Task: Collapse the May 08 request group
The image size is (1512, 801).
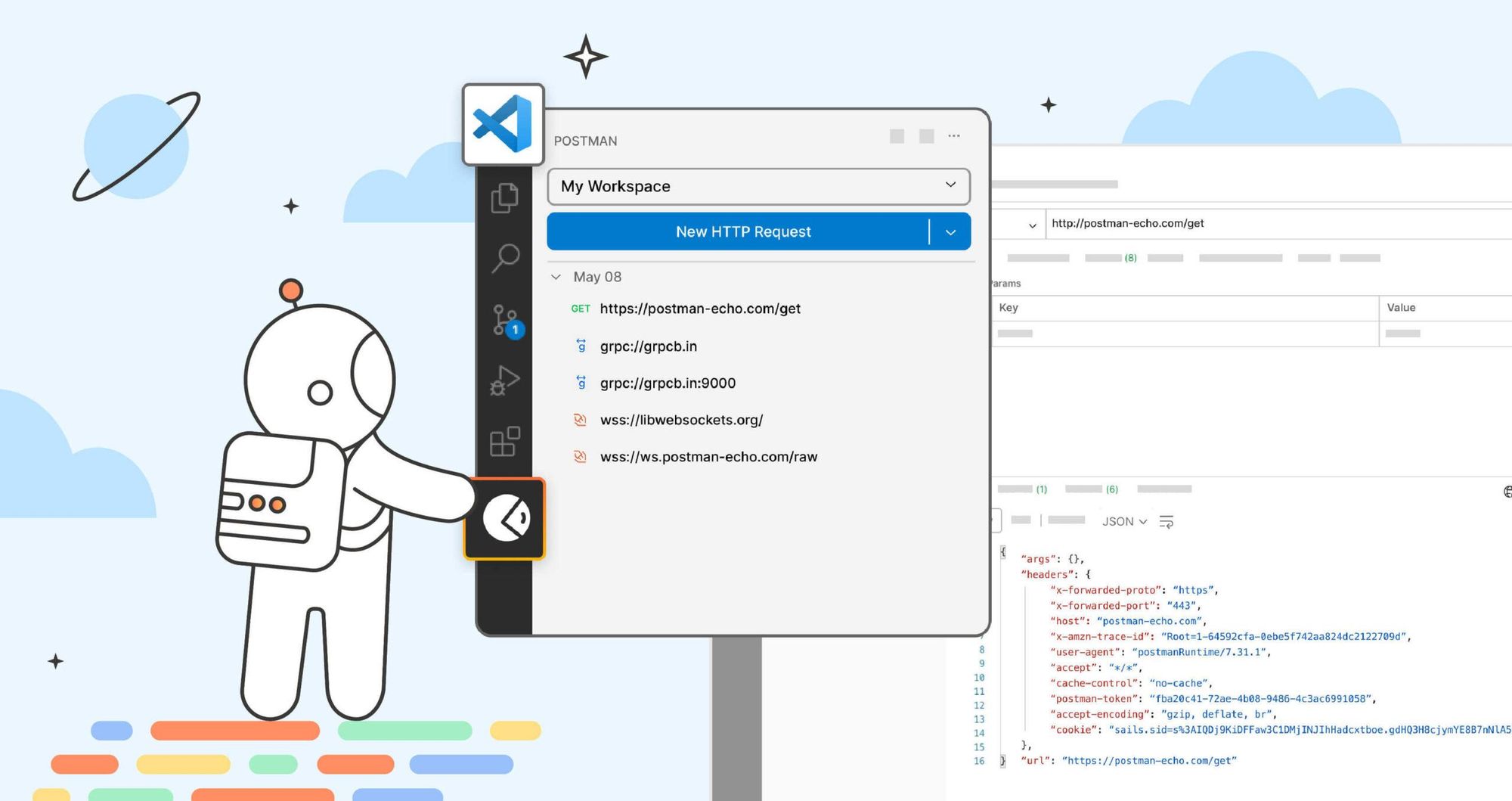Action: click(556, 276)
